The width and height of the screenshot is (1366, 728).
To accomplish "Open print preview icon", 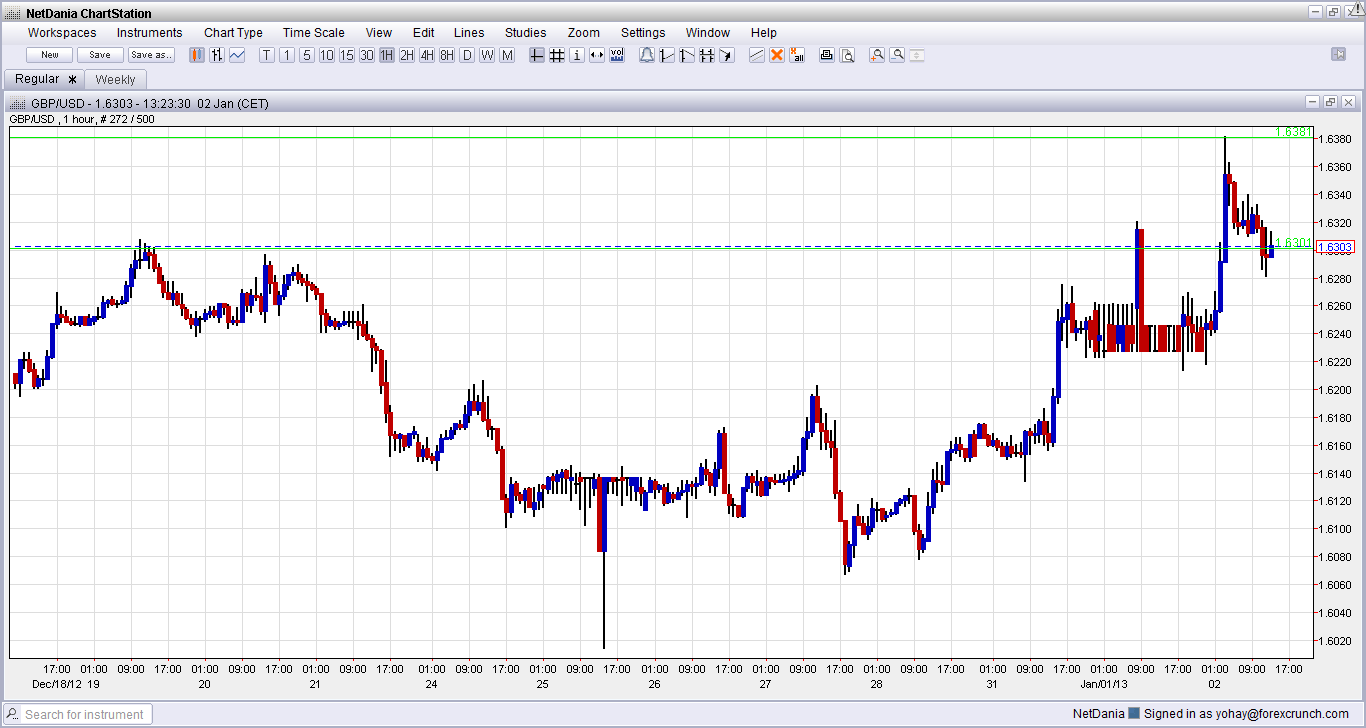I will [x=847, y=55].
